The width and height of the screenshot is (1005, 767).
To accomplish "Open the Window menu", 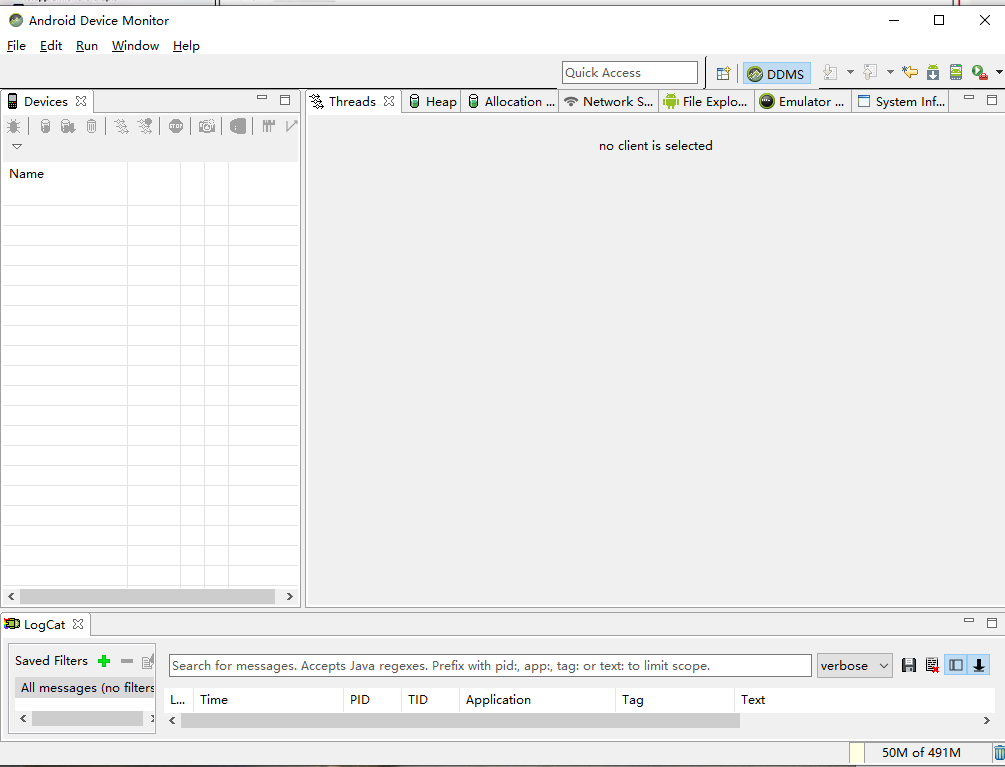I will [135, 45].
